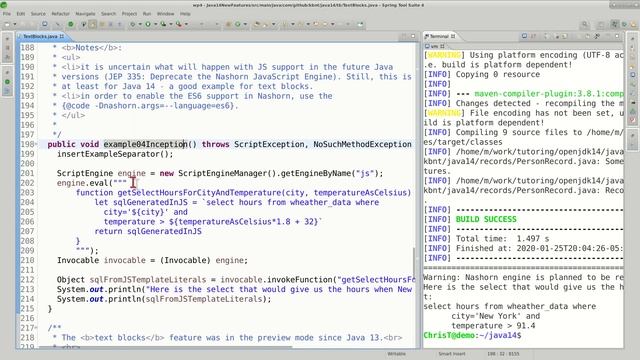
Task: Open the Project menu
Action: pyautogui.click(x=129, y=13)
